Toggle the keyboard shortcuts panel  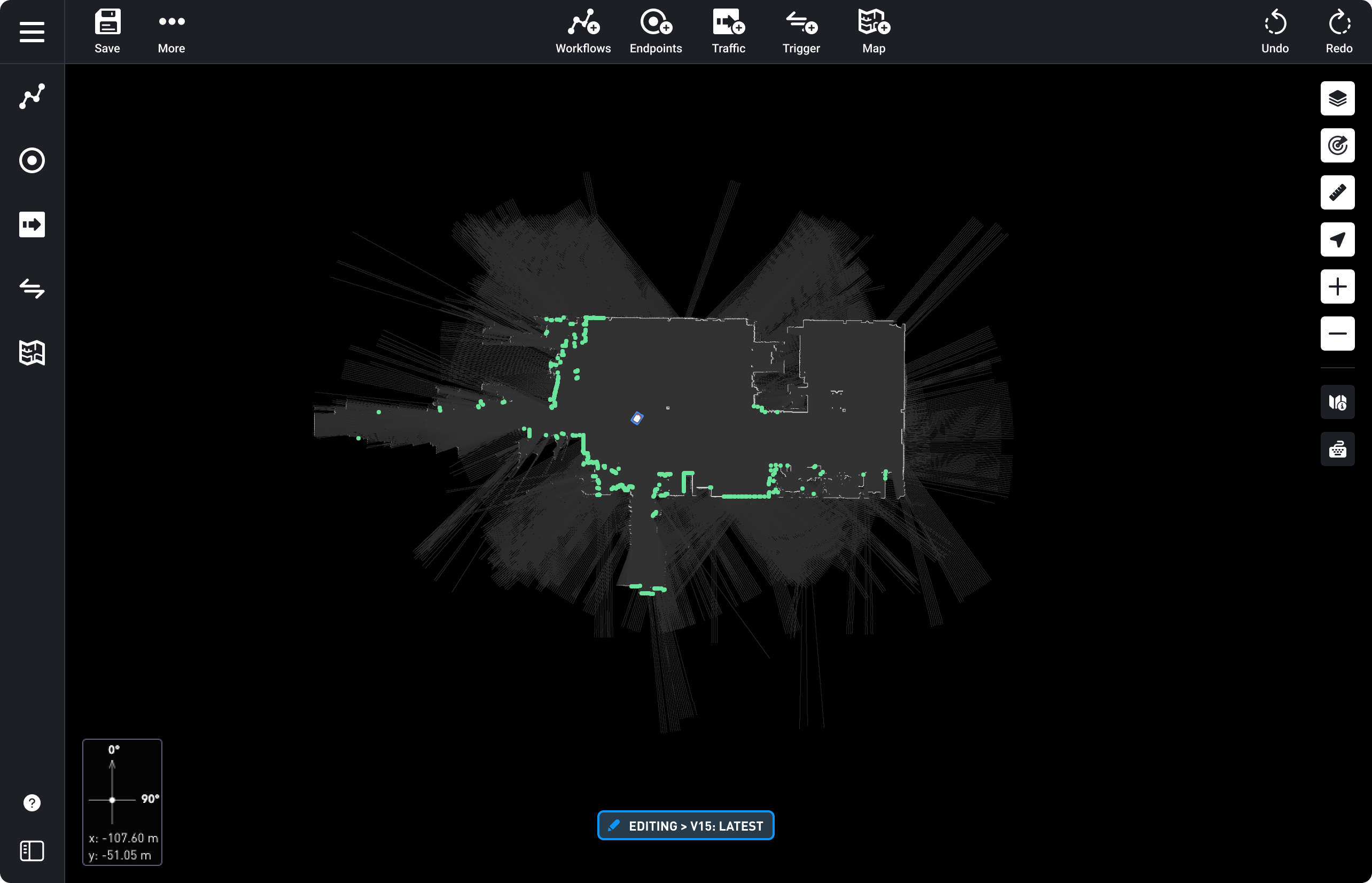(x=1338, y=449)
